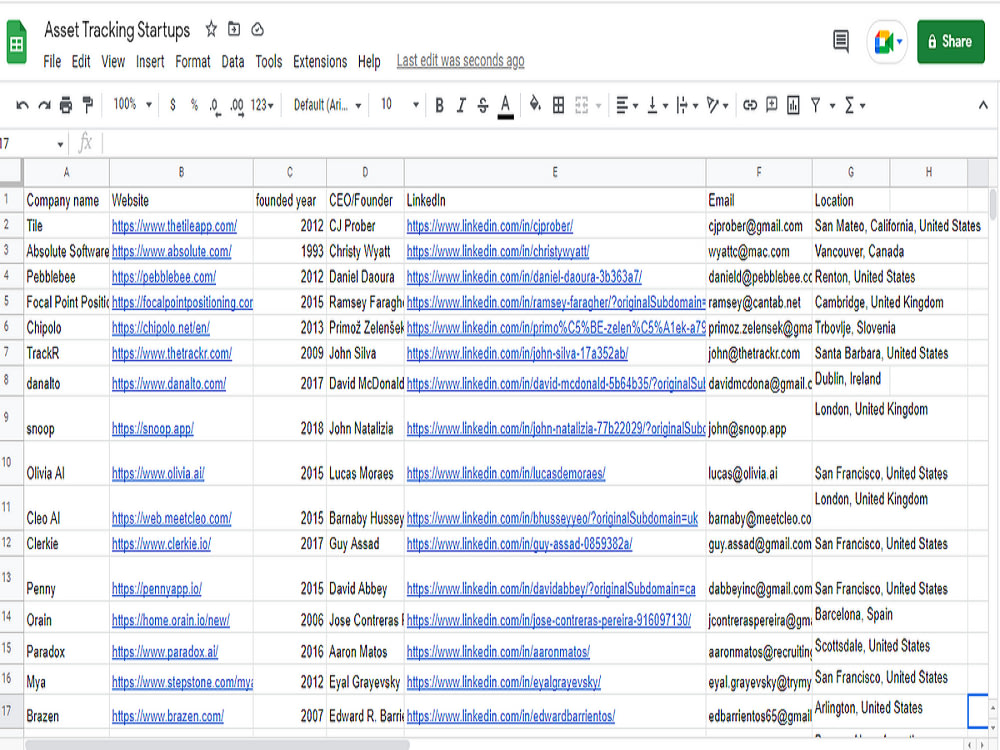Open the more number formats 123 dropdown
This screenshot has width=1000, height=750.
pos(262,105)
